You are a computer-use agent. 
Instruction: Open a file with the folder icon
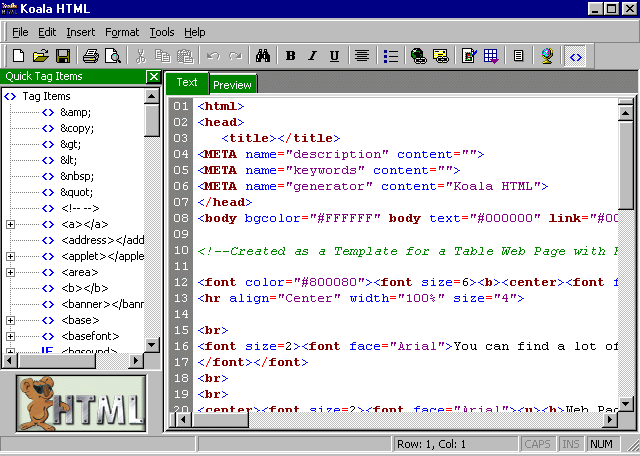pyautogui.click(x=40, y=56)
